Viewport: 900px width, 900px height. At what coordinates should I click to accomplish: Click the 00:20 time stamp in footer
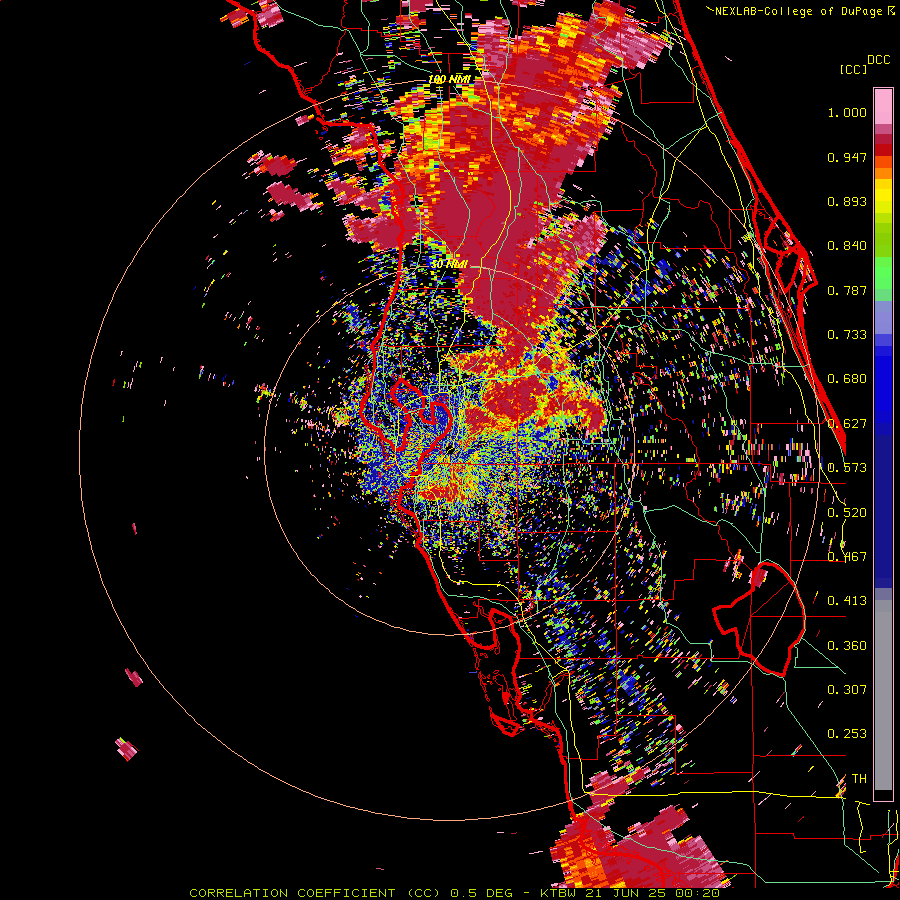pyautogui.click(x=697, y=893)
